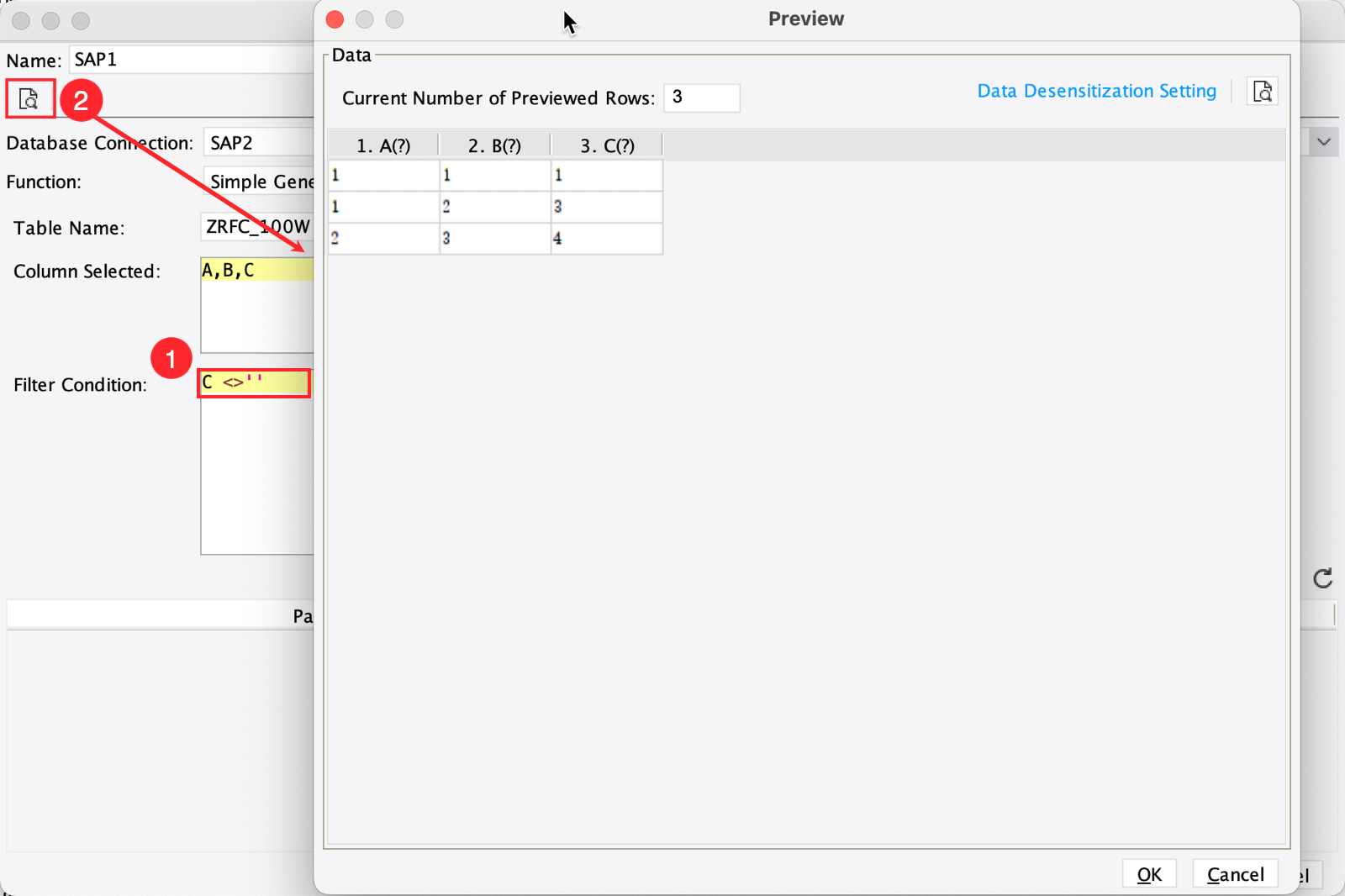Select cell value 2 in column B
This screenshot has height=896, width=1345.
click(x=494, y=207)
